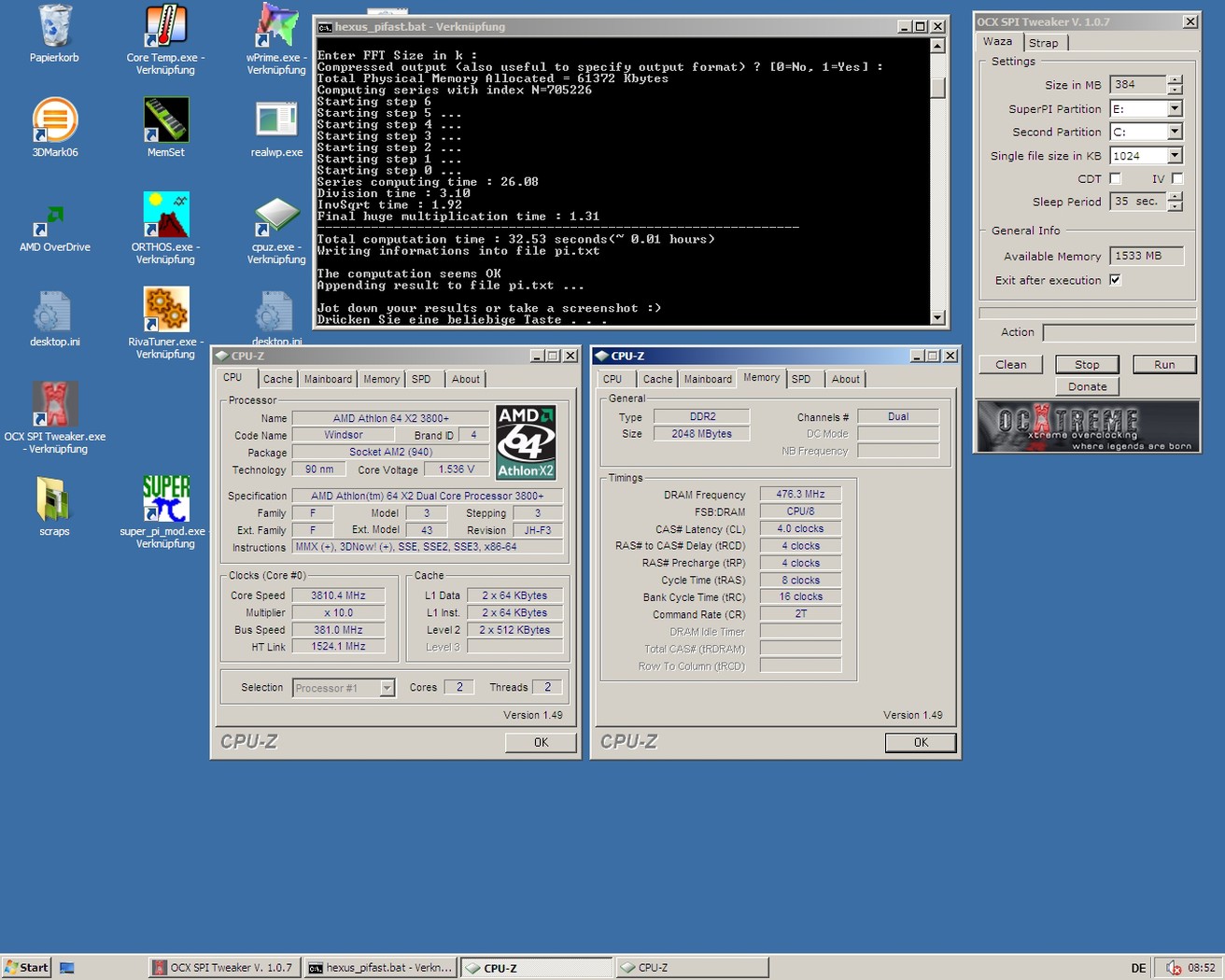Viewport: 1225px width, 980px height.
Task: Open the Papierkorb recycle bin icon
Action: pyautogui.click(x=54, y=26)
